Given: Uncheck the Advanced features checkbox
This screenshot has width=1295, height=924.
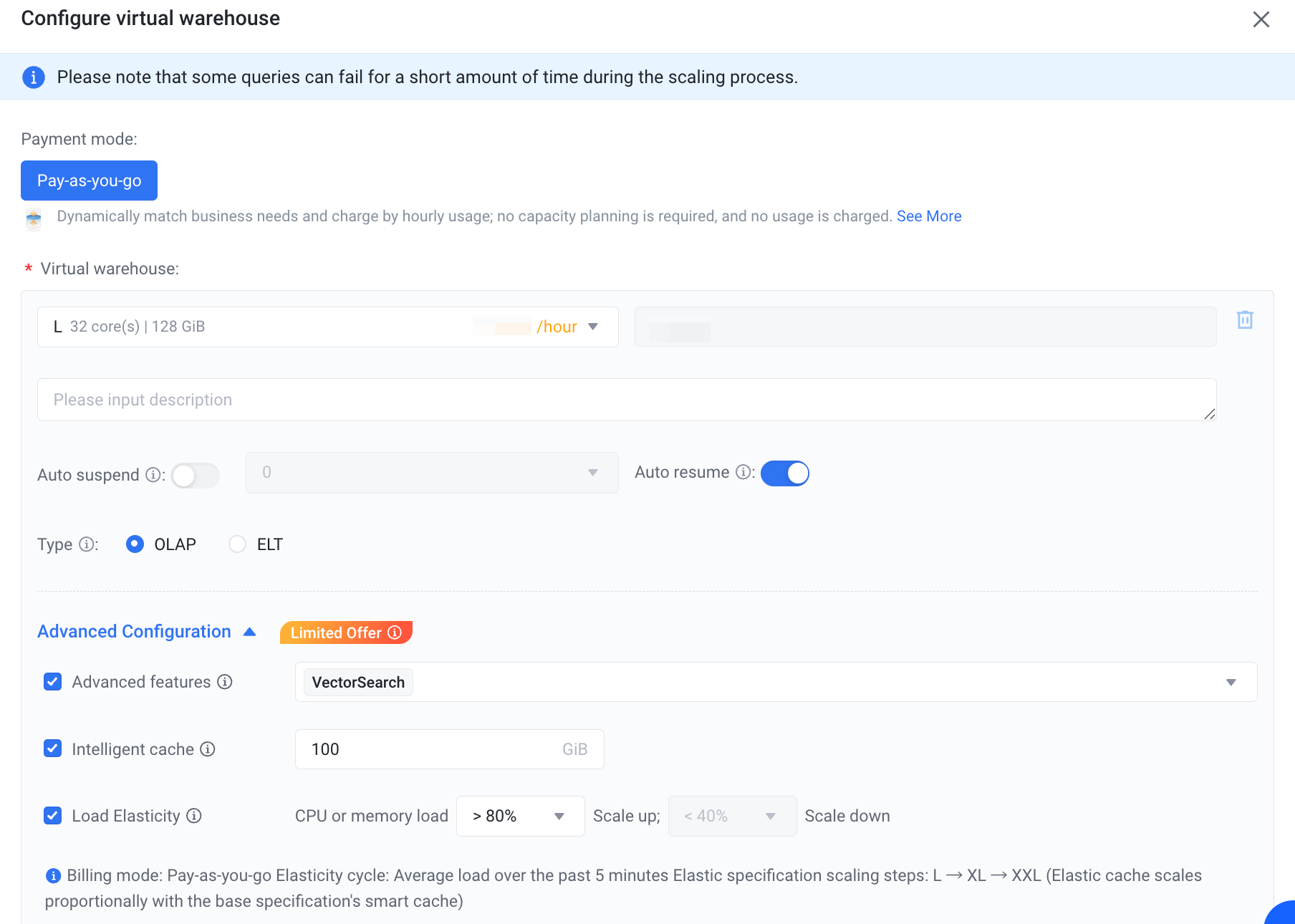Looking at the screenshot, I should click(x=53, y=682).
